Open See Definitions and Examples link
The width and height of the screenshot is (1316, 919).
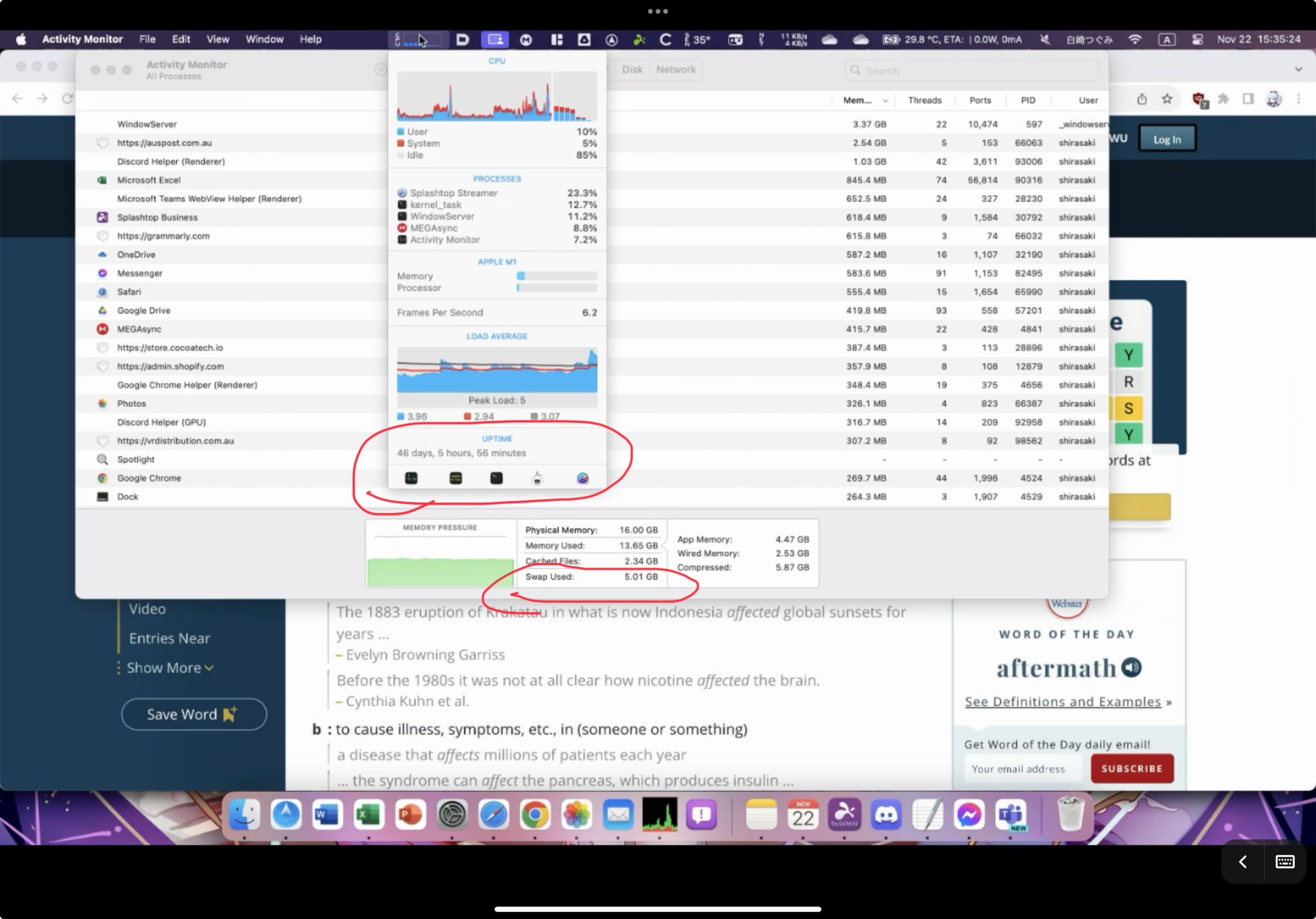click(1063, 702)
